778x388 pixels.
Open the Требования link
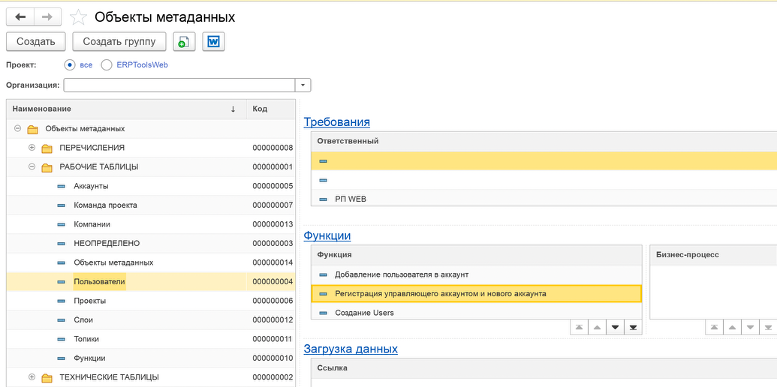coord(337,122)
